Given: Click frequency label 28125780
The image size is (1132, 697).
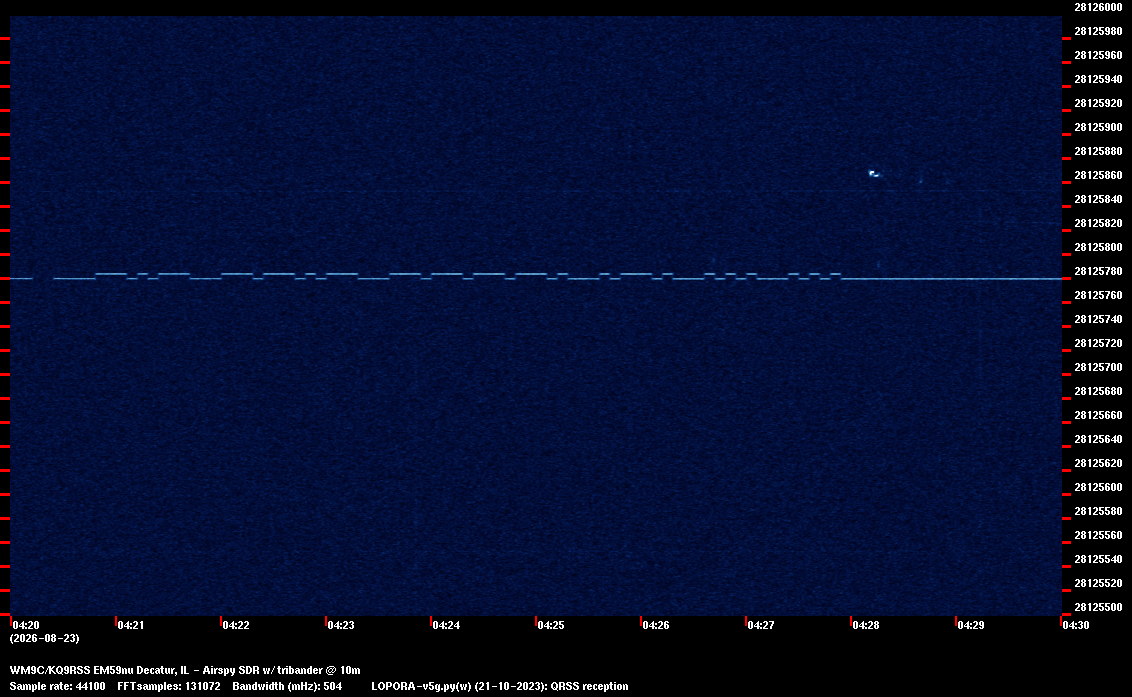Looking at the screenshot, I should (x=1098, y=271).
